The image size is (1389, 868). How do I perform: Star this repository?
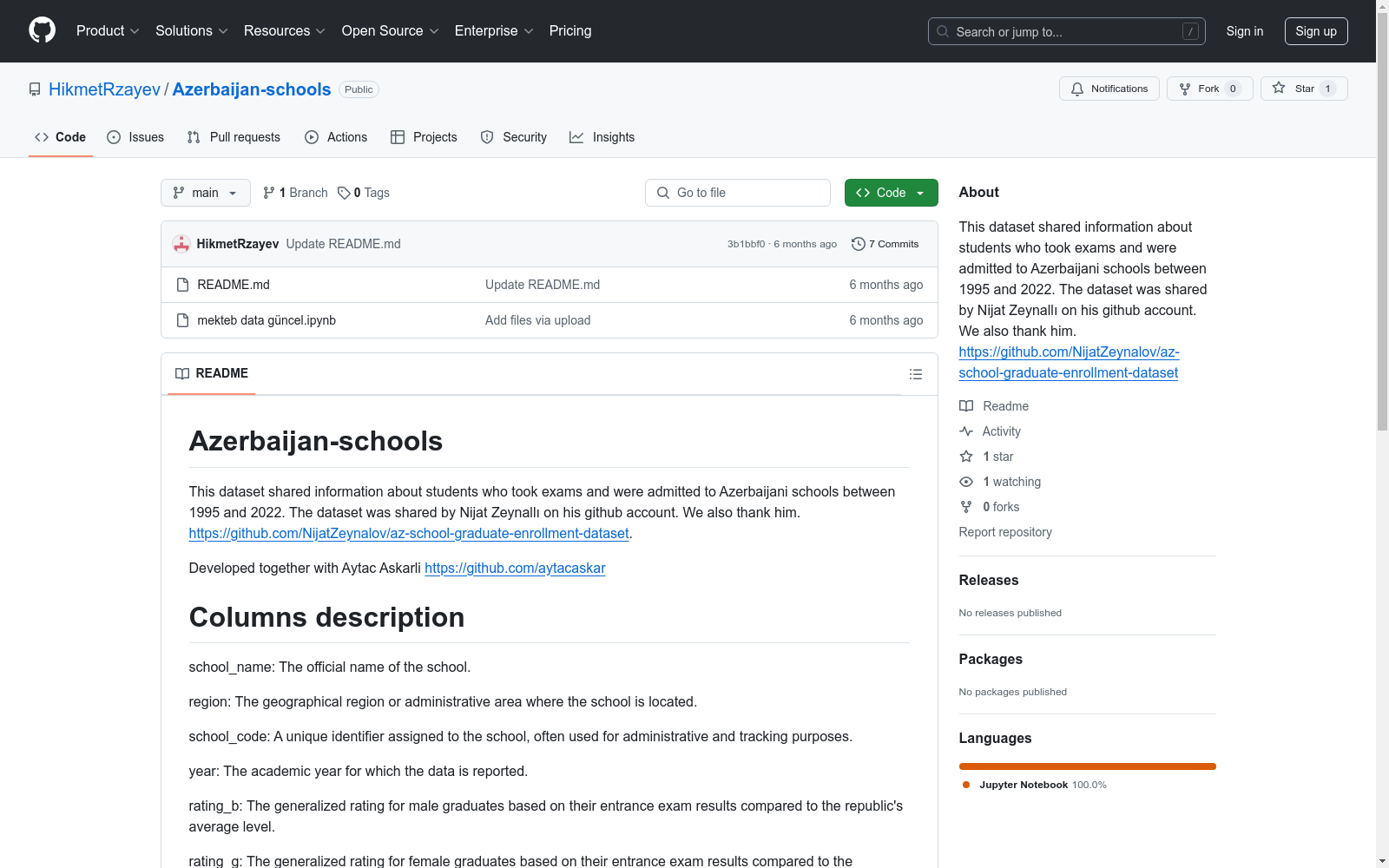(1304, 89)
